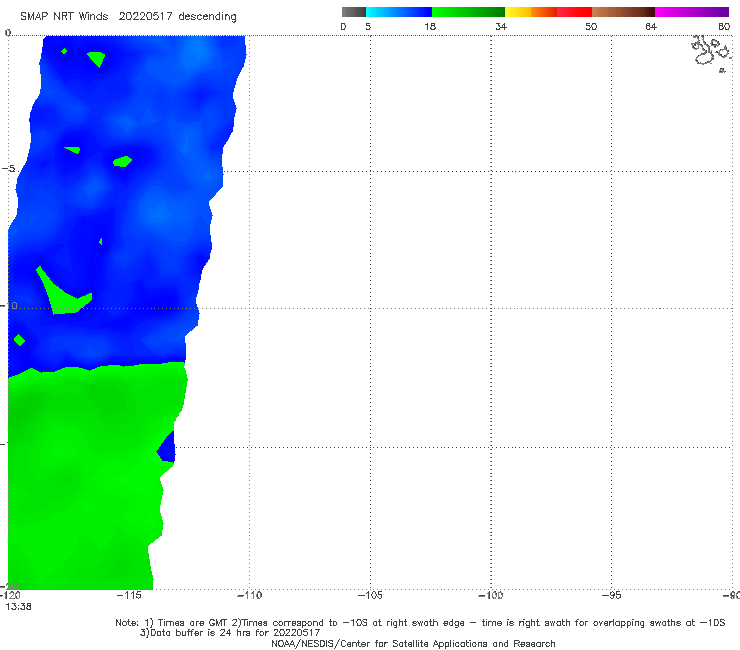Click the color bar label "18"
The image size is (740, 650).
tap(430, 27)
